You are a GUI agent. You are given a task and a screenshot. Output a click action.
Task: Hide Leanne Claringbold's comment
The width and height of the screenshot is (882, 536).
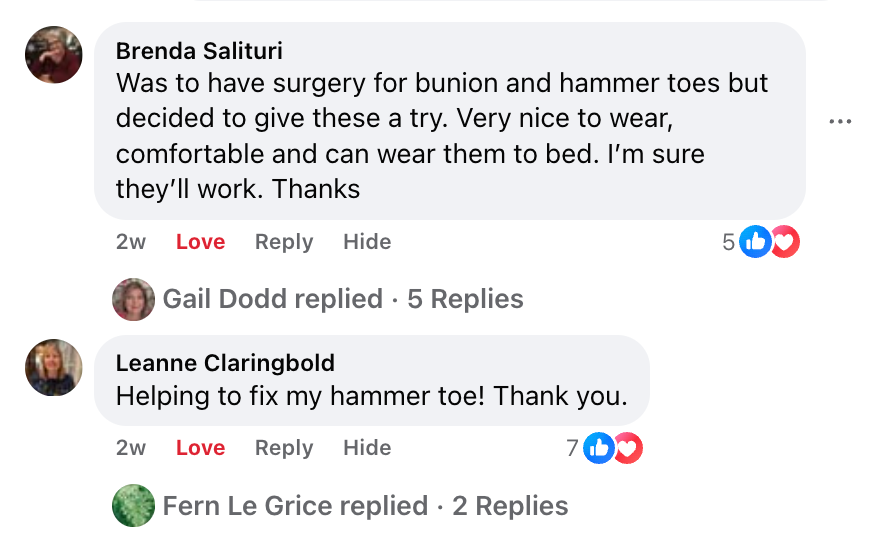(367, 448)
